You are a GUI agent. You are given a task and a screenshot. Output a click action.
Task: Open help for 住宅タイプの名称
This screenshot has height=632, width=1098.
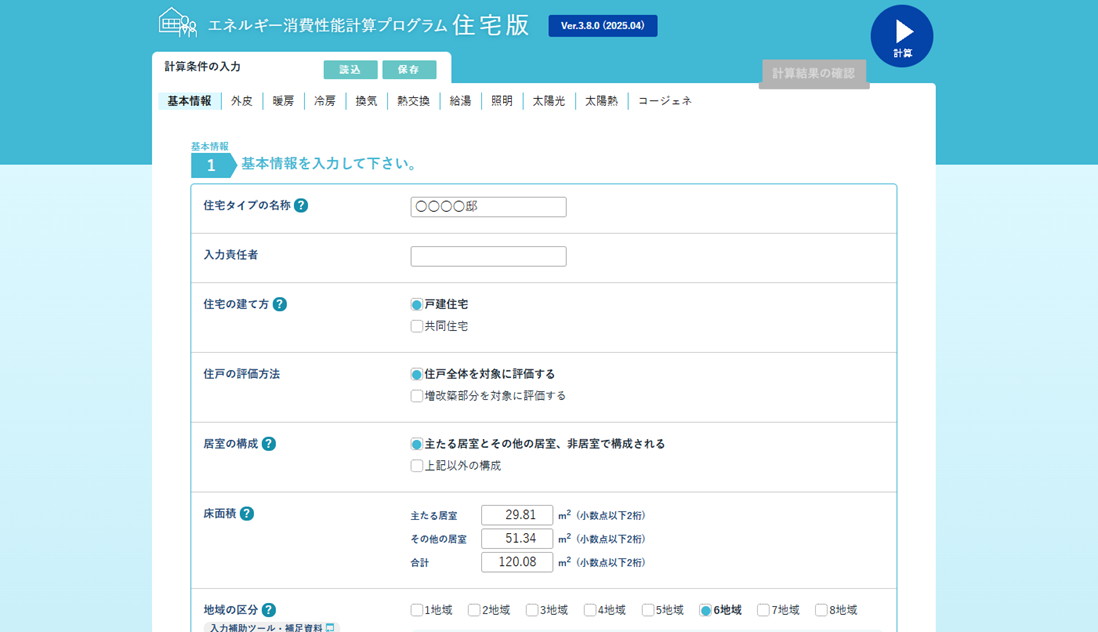301,206
